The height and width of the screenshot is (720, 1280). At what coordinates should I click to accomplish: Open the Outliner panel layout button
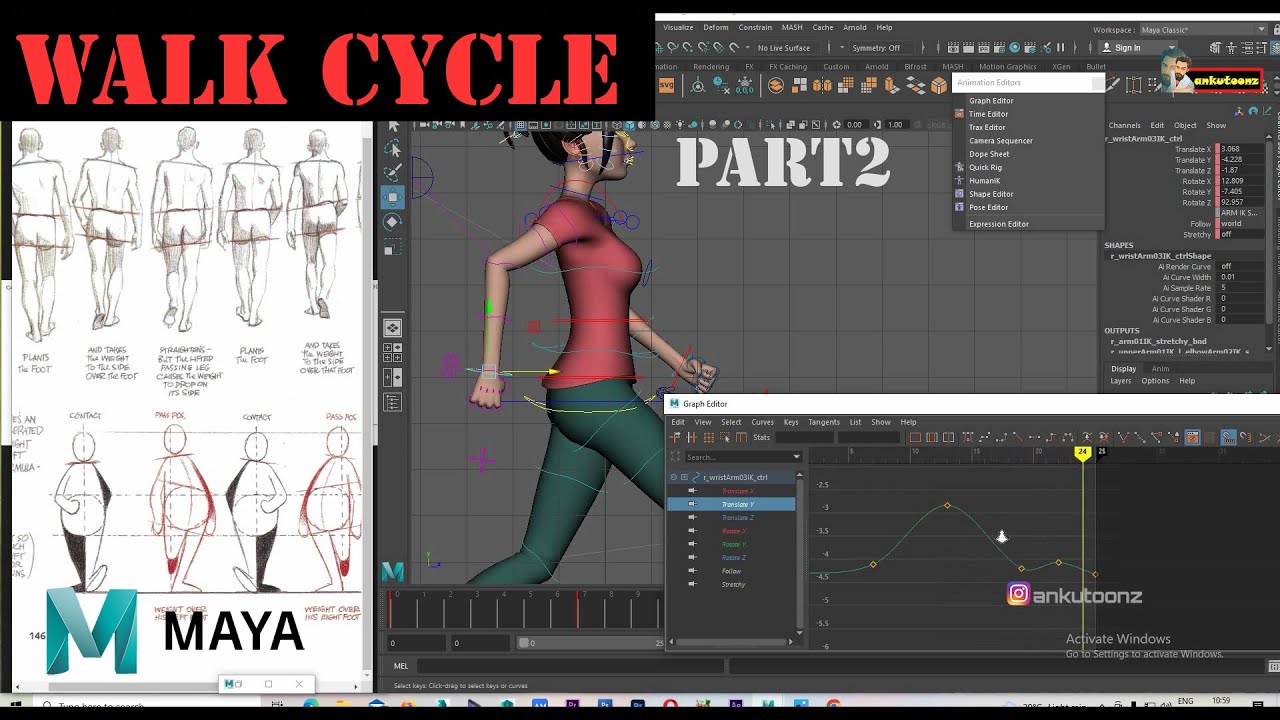click(392, 403)
